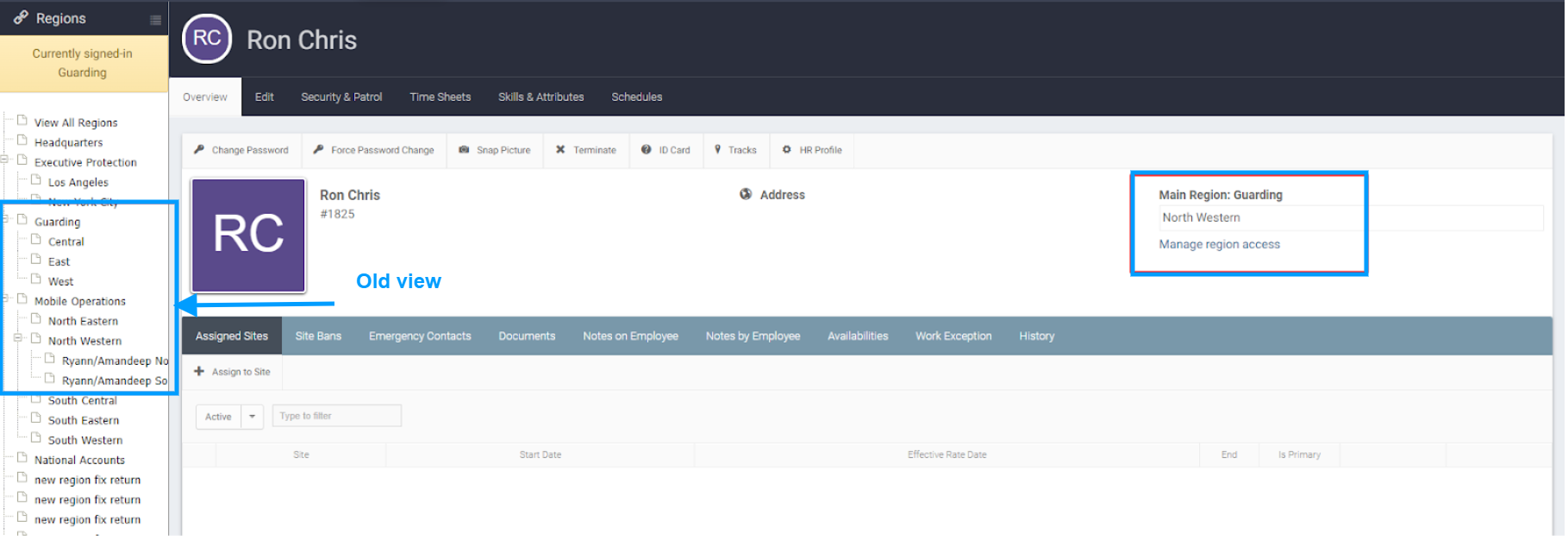Click the Force Password Change key icon
The height and width of the screenshot is (553, 1568).
click(x=318, y=149)
